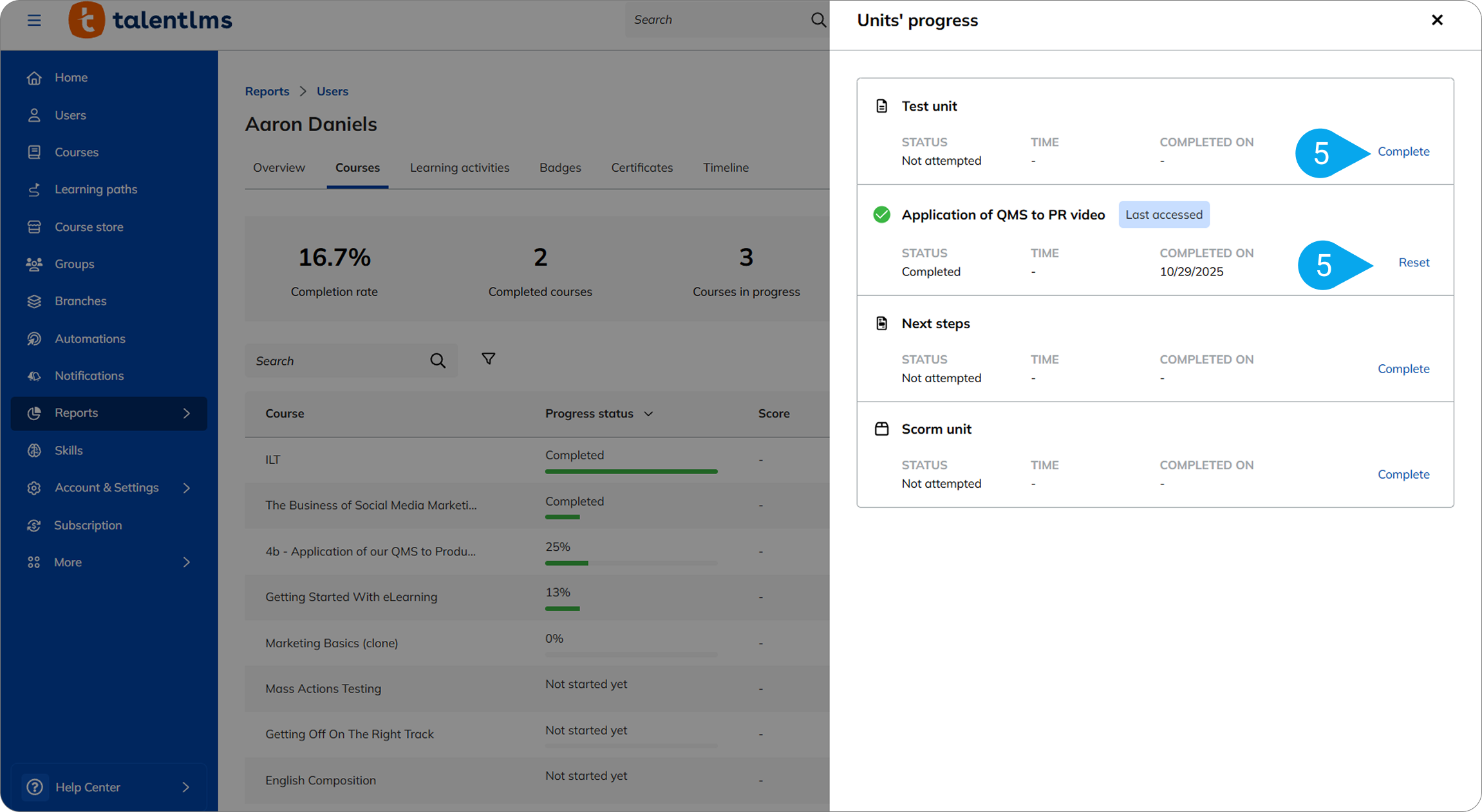This screenshot has width=1482, height=812.
Task: Mark Test unit as Complete
Action: tap(1403, 151)
